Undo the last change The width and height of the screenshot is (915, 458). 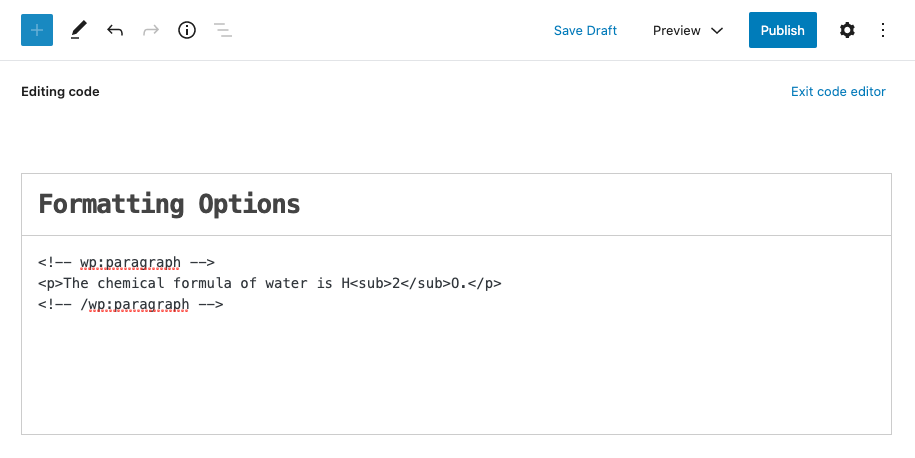click(x=115, y=31)
